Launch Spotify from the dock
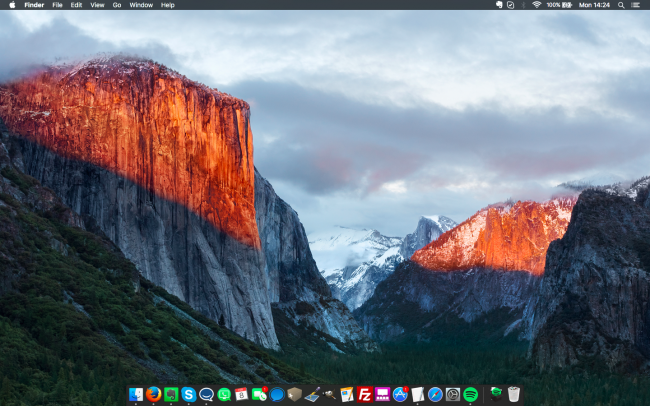The height and width of the screenshot is (406, 650). pos(471,394)
